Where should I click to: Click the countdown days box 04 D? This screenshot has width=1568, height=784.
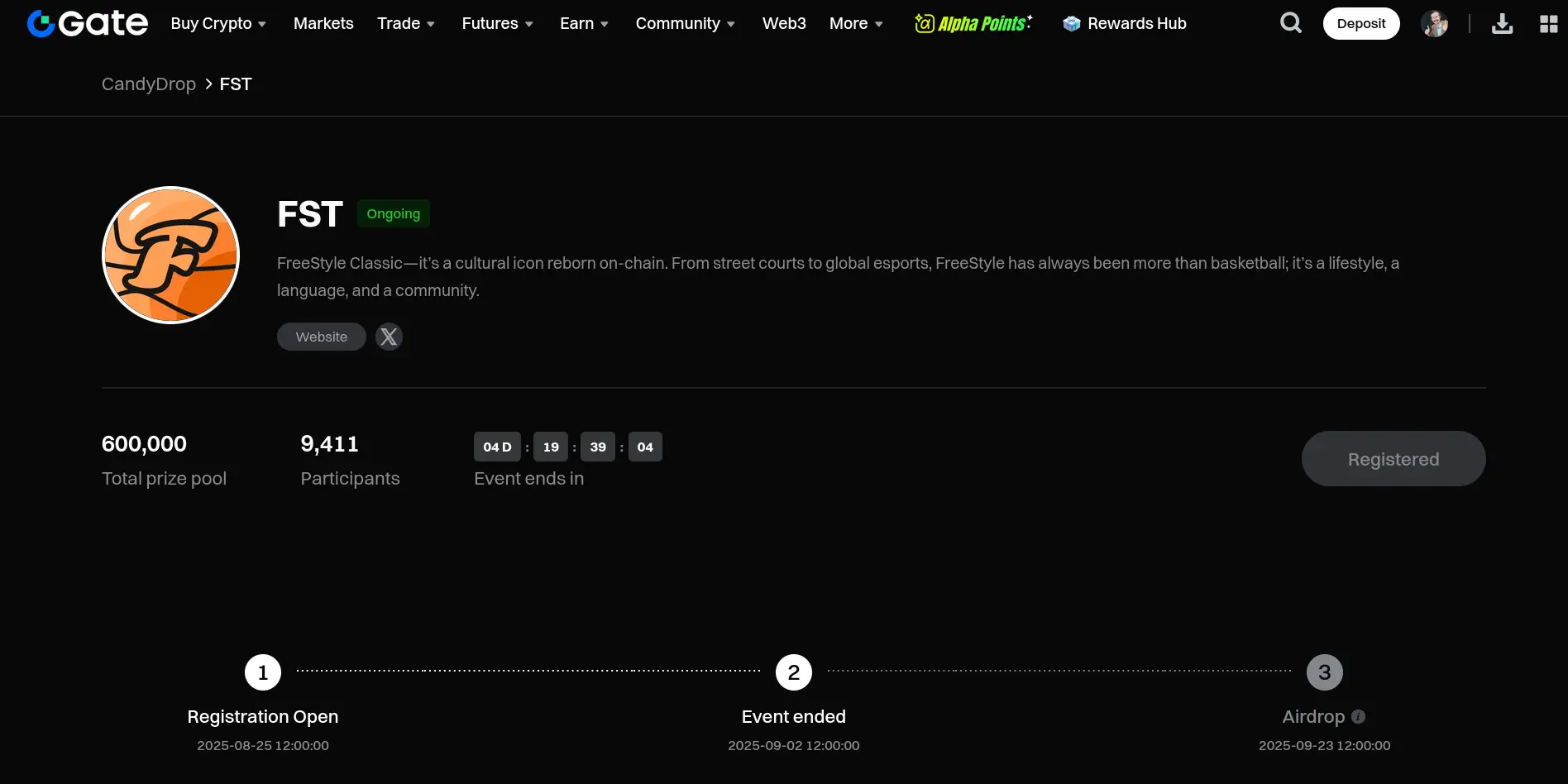click(498, 447)
